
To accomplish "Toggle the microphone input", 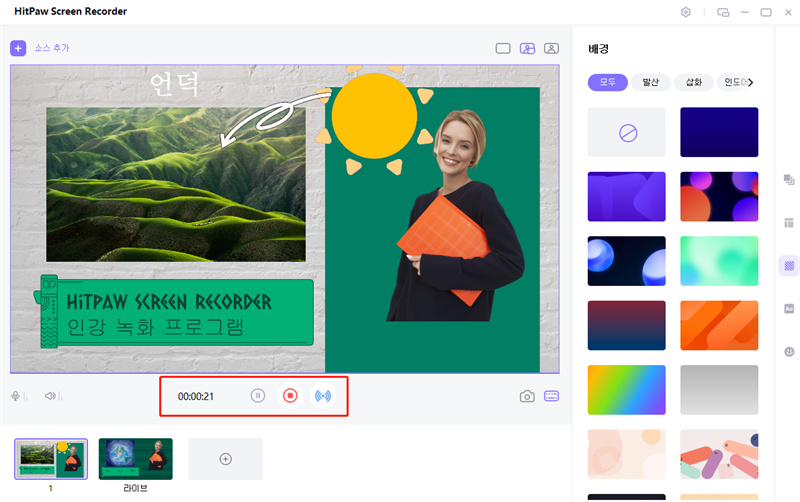I will click(x=16, y=396).
